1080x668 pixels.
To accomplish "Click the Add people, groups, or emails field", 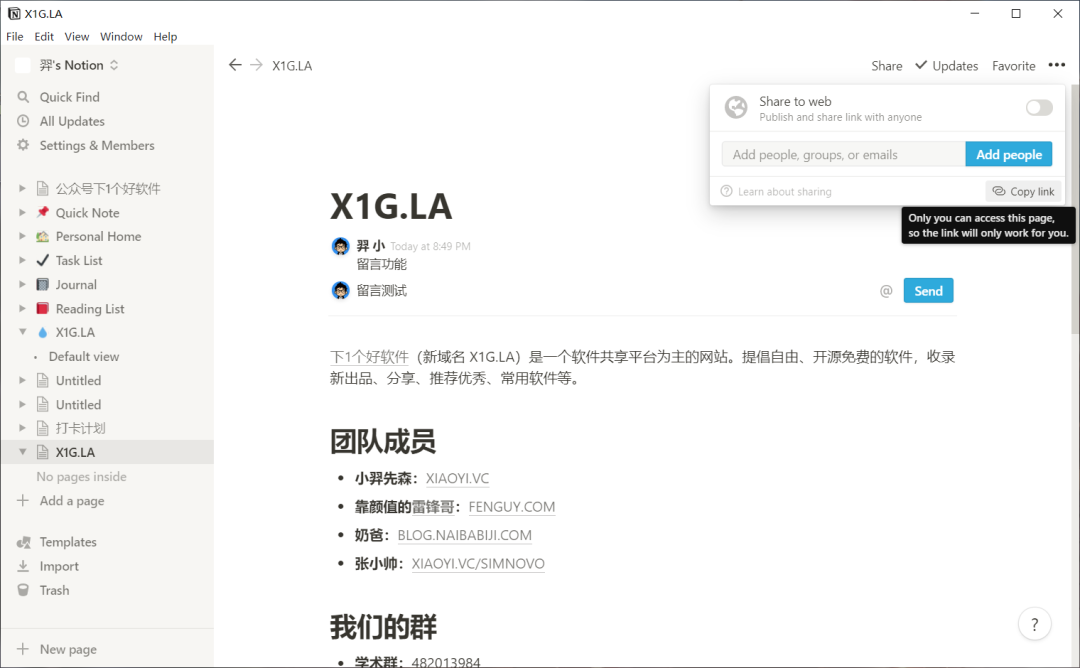I will pyautogui.click(x=843, y=154).
